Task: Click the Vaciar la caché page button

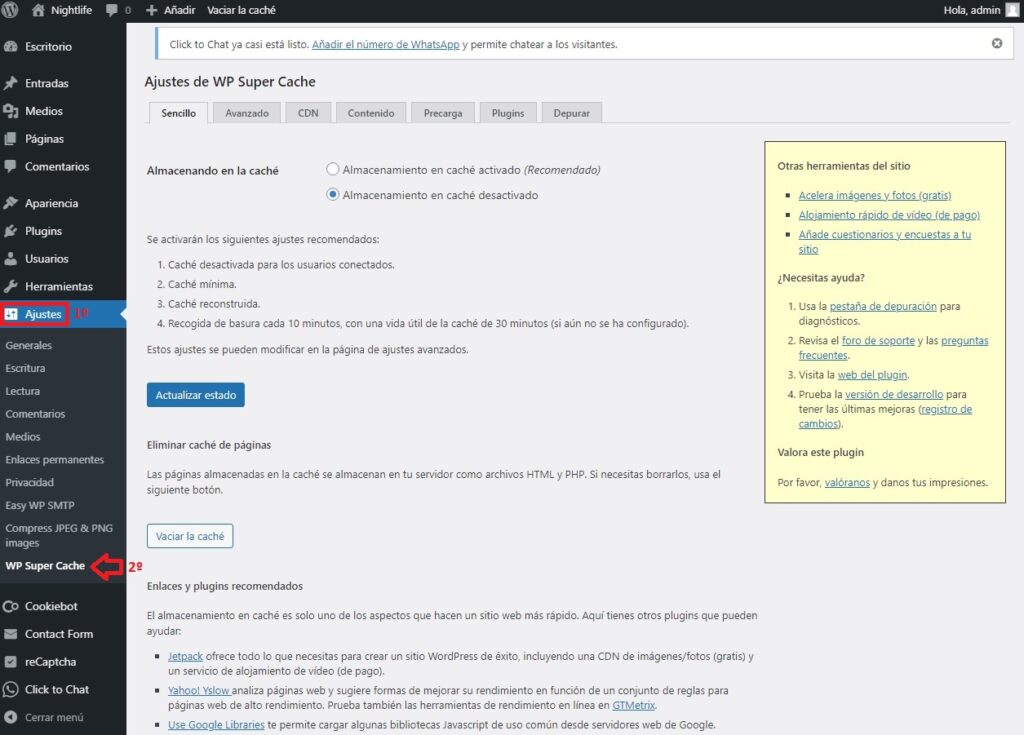Action: click(190, 536)
